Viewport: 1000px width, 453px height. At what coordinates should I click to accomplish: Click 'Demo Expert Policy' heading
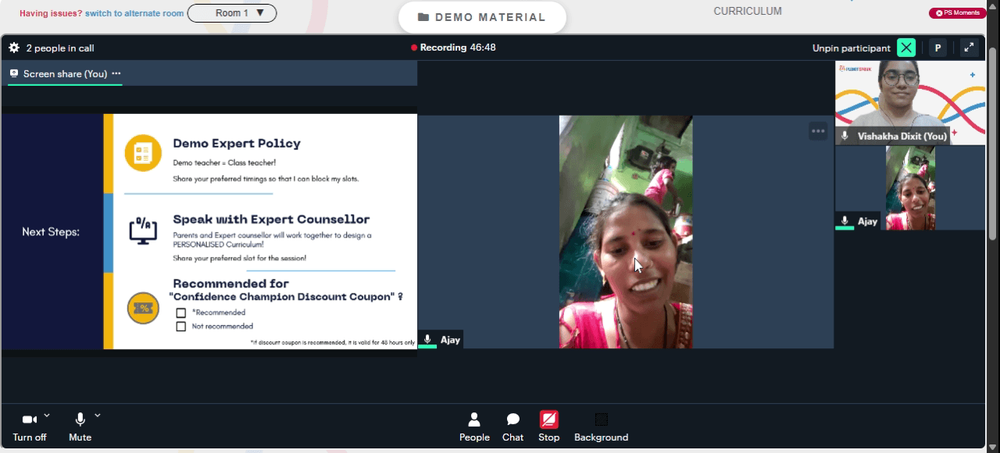[237, 144]
